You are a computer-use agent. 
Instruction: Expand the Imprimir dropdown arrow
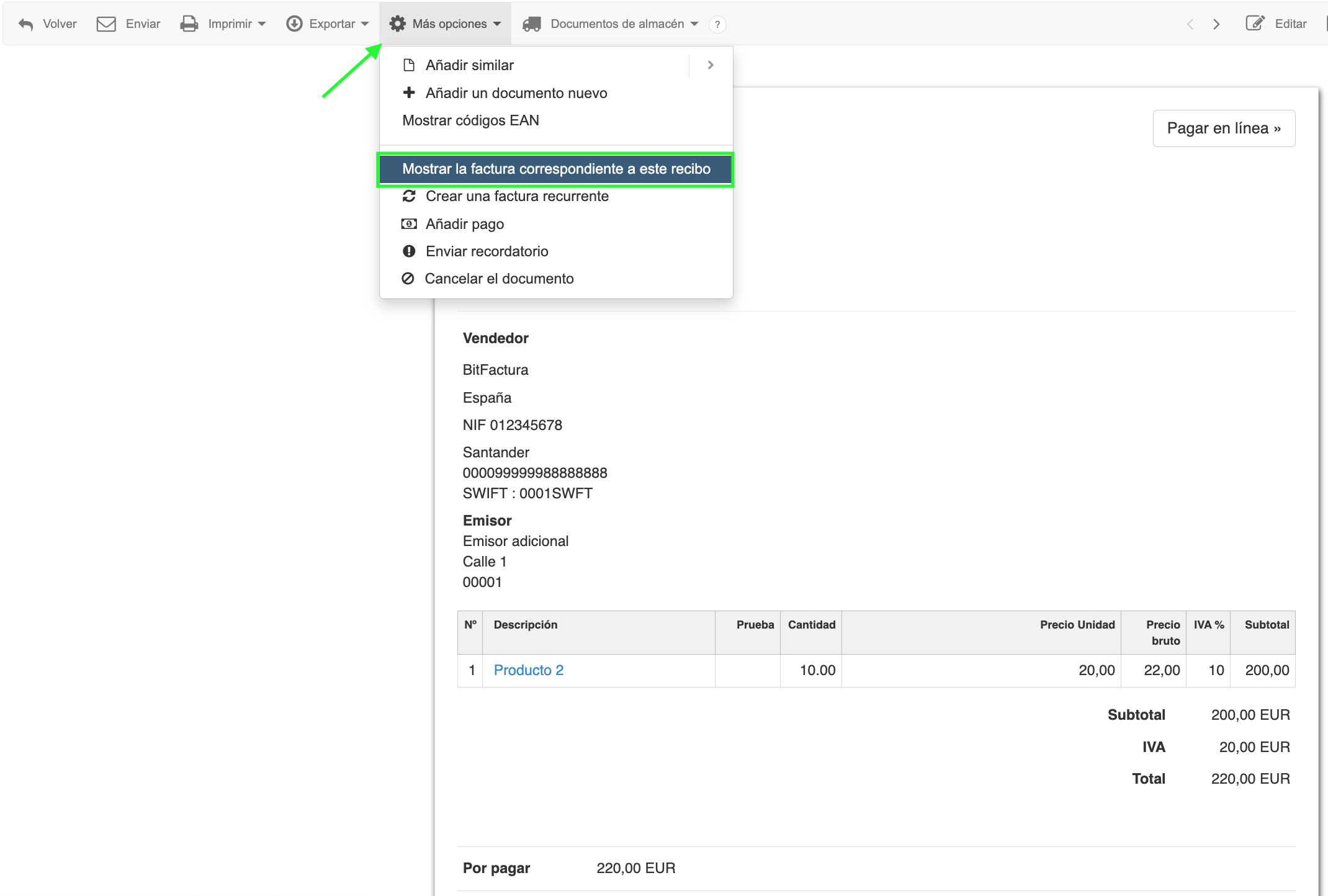pos(262,24)
